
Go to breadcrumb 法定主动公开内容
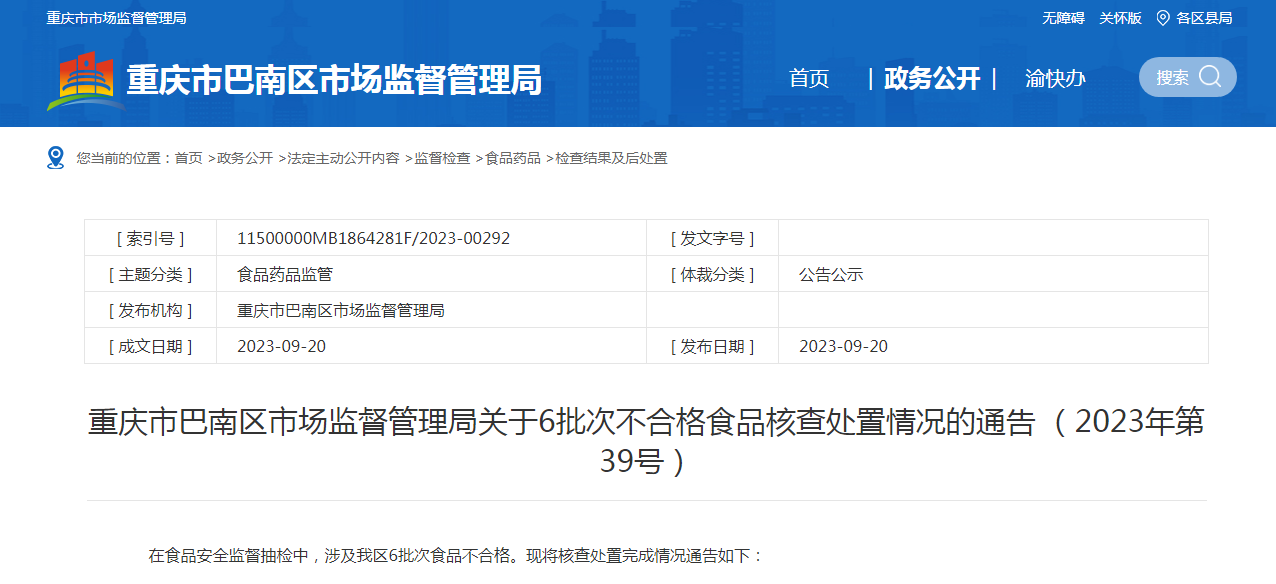[x=343, y=158]
